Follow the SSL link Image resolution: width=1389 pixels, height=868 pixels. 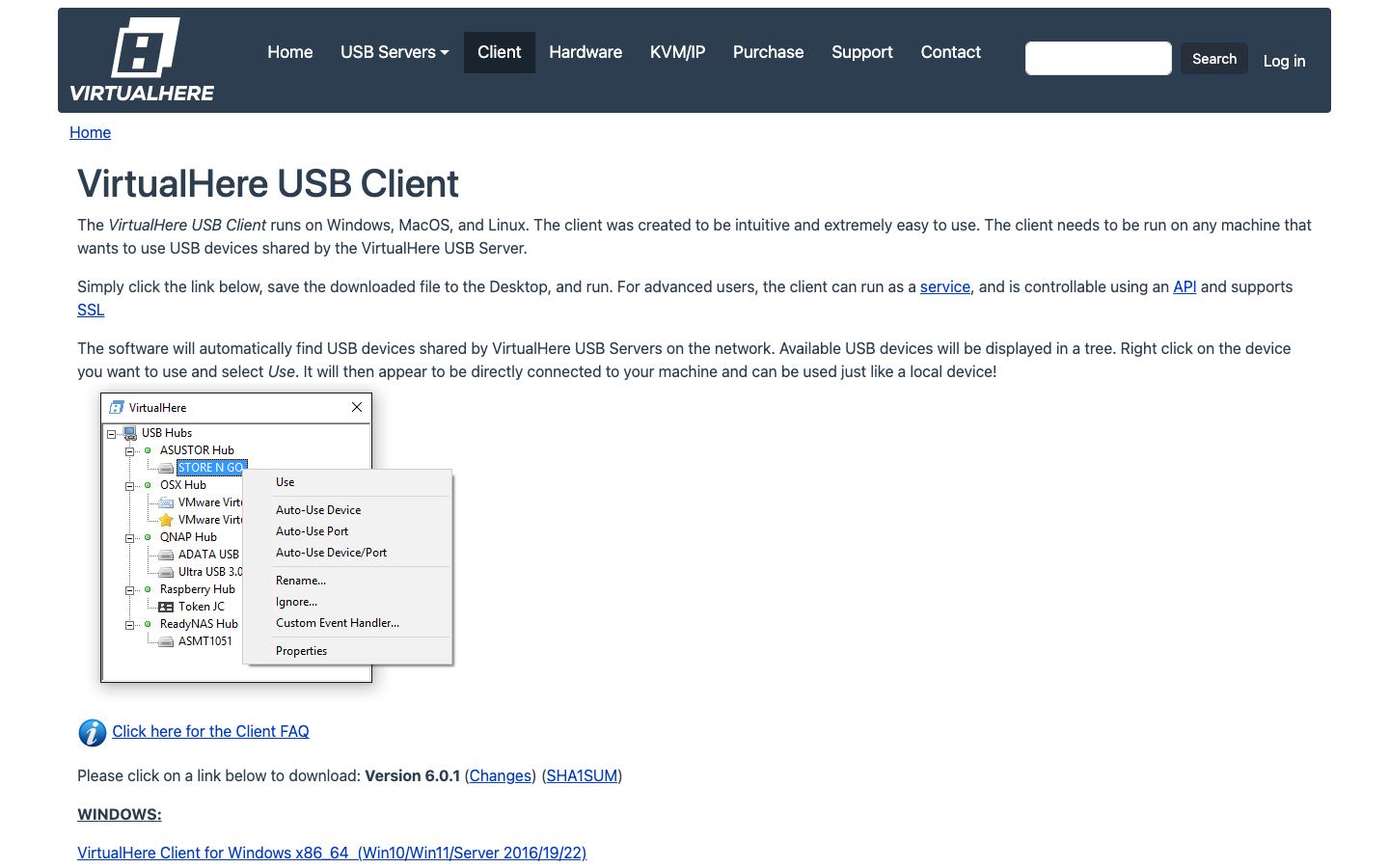(91, 310)
